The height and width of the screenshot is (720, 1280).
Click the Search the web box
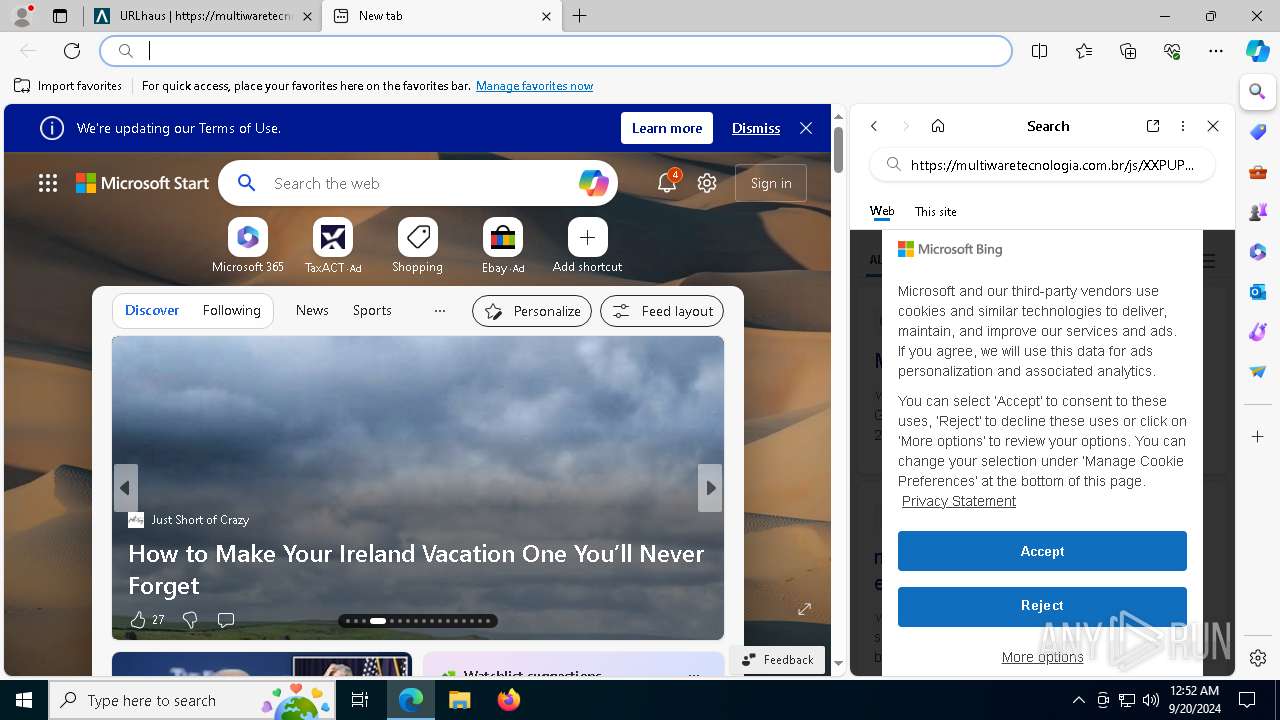point(420,183)
